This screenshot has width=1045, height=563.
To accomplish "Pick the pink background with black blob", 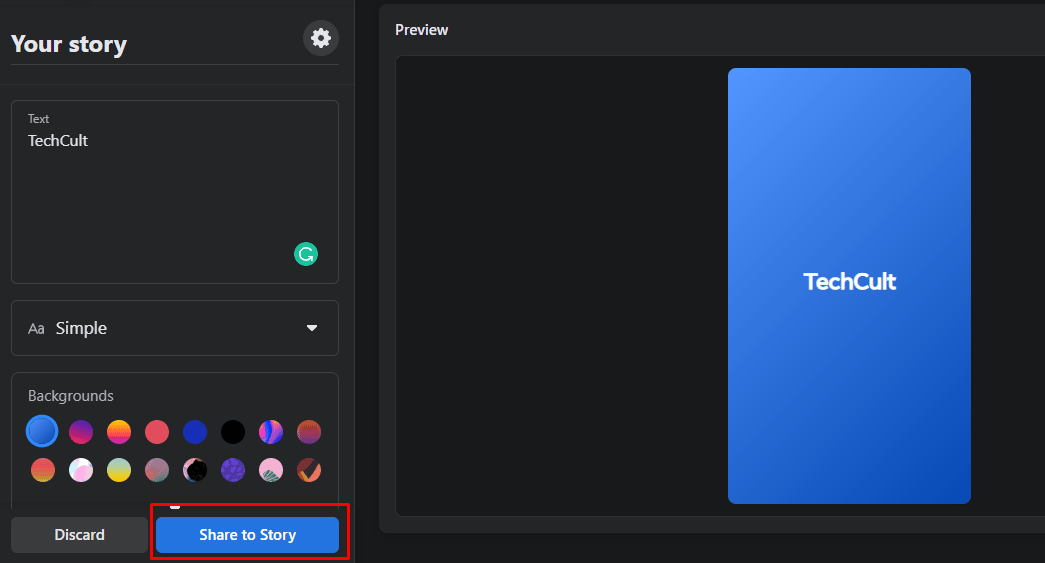I will (x=195, y=470).
